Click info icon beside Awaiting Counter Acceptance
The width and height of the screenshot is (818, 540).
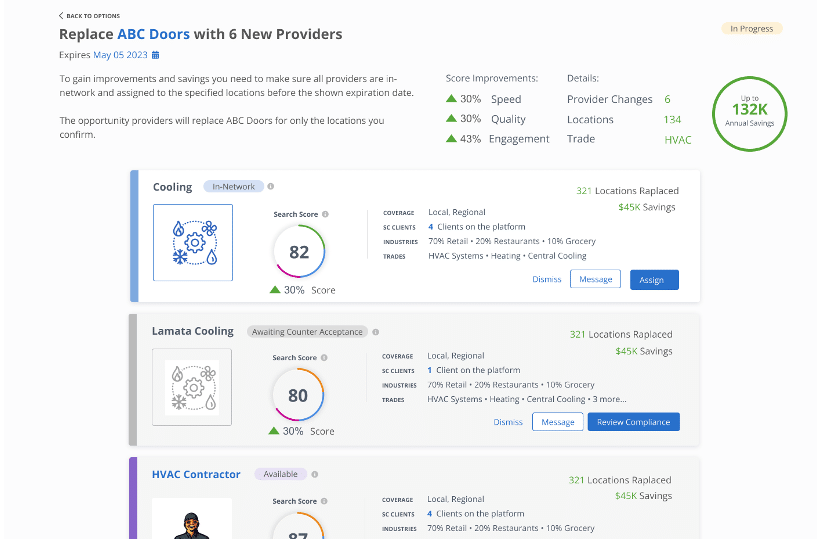pyautogui.click(x=375, y=331)
